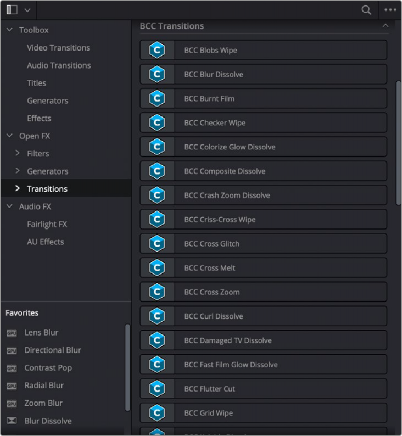The image size is (402, 436).
Task: Open the three-dot options menu
Action: (x=390, y=10)
